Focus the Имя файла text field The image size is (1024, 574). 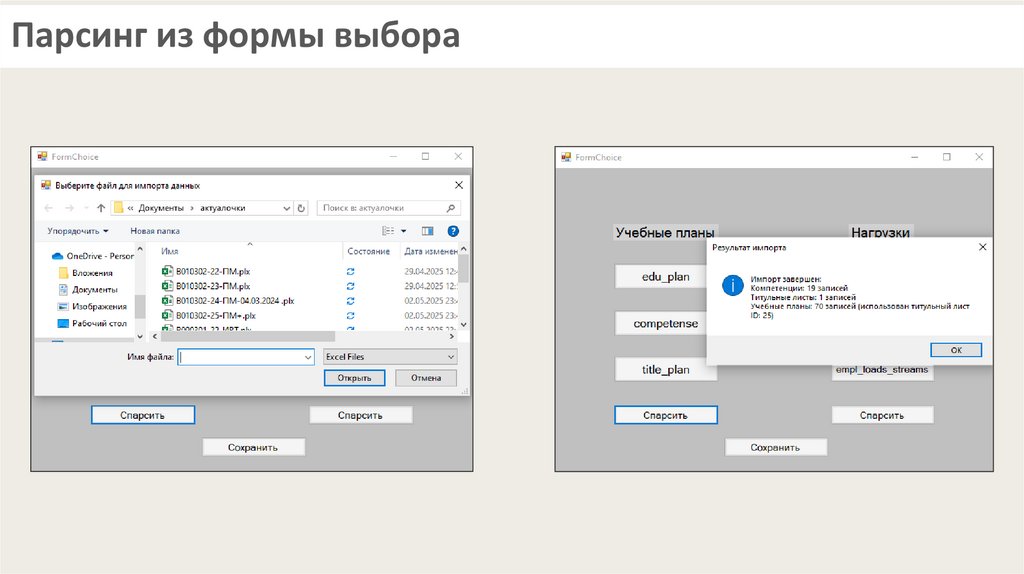click(240, 357)
